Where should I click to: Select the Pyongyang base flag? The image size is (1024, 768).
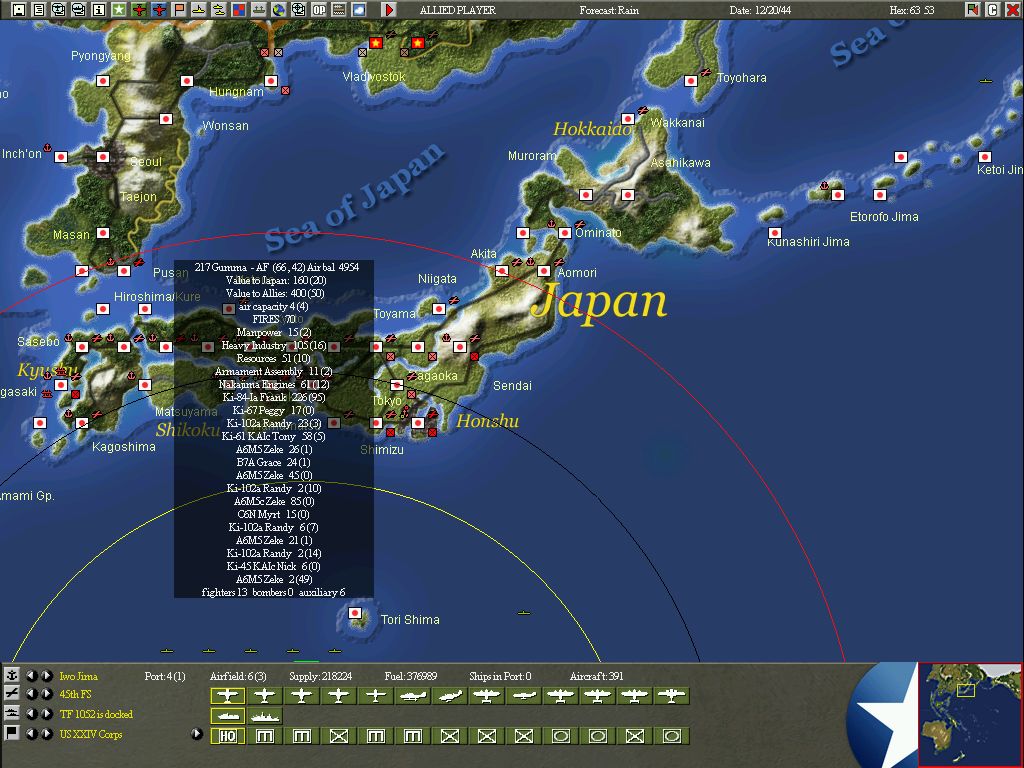103,81
